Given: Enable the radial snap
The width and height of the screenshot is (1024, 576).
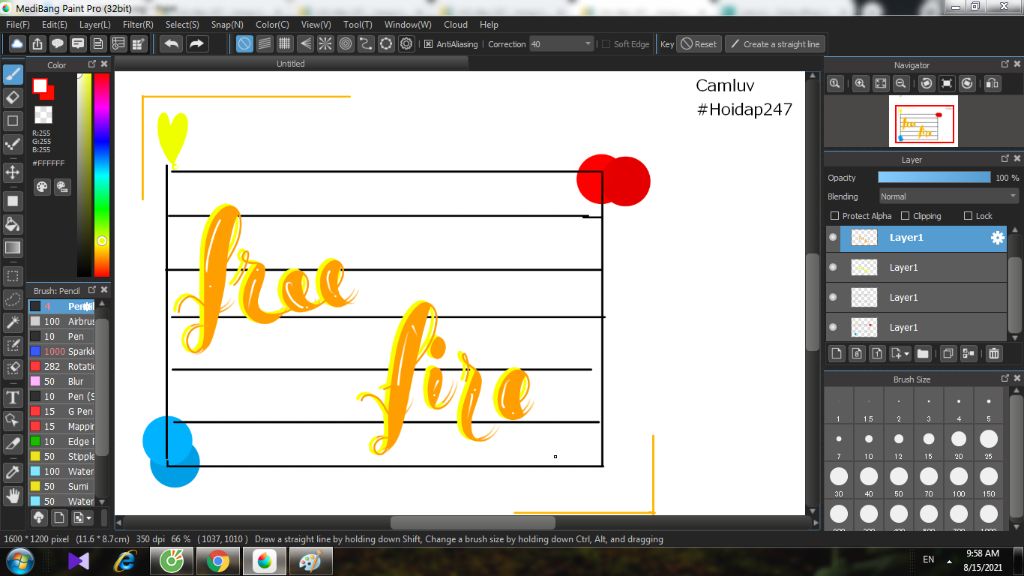Looking at the screenshot, I should click(x=325, y=44).
